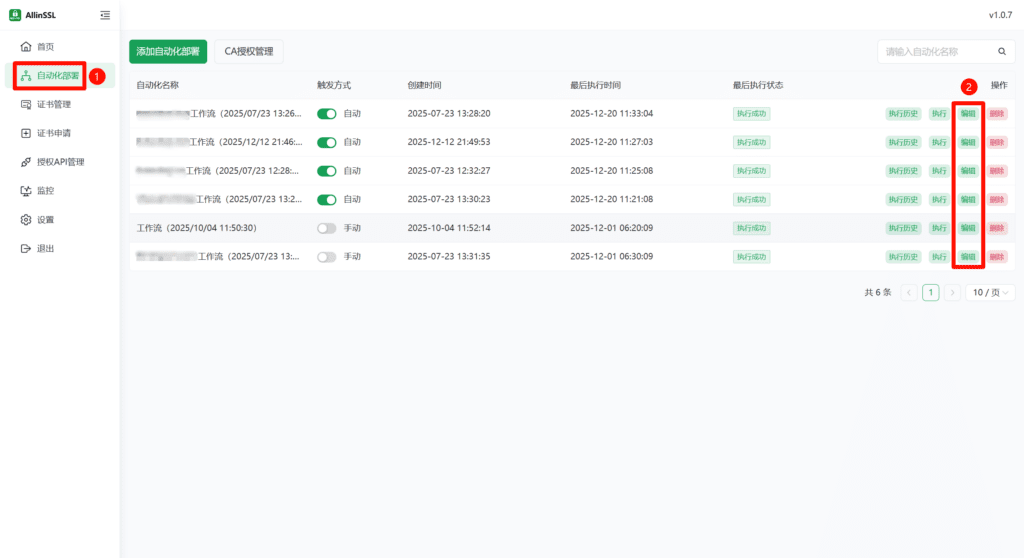Open the 10 / 页 page size dropdown

point(989,293)
